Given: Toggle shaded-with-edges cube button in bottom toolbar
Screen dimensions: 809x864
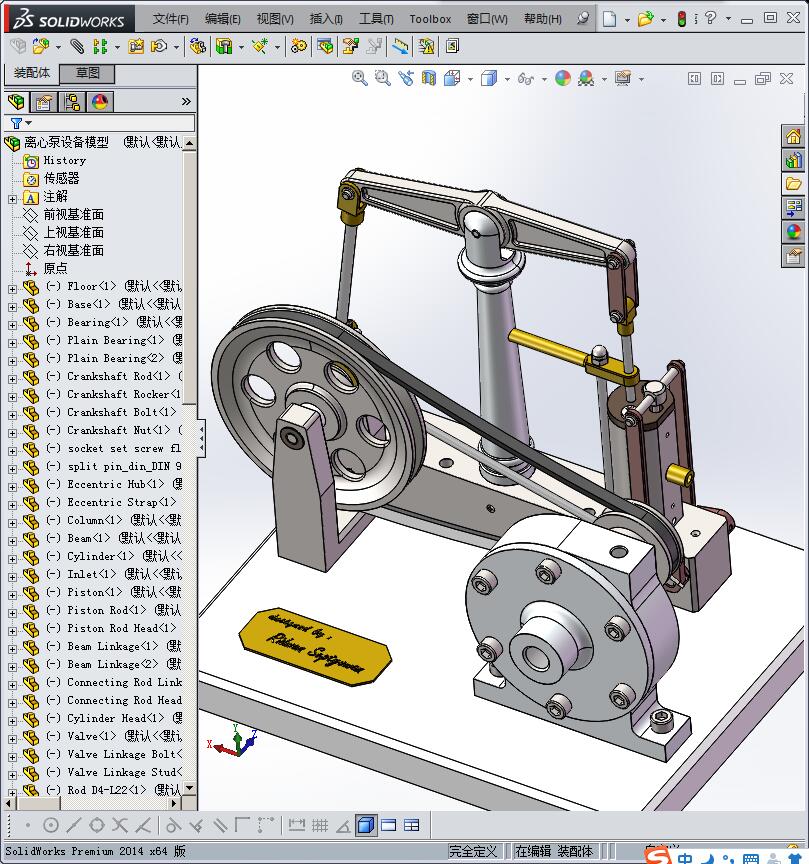Looking at the screenshot, I should (365, 826).
